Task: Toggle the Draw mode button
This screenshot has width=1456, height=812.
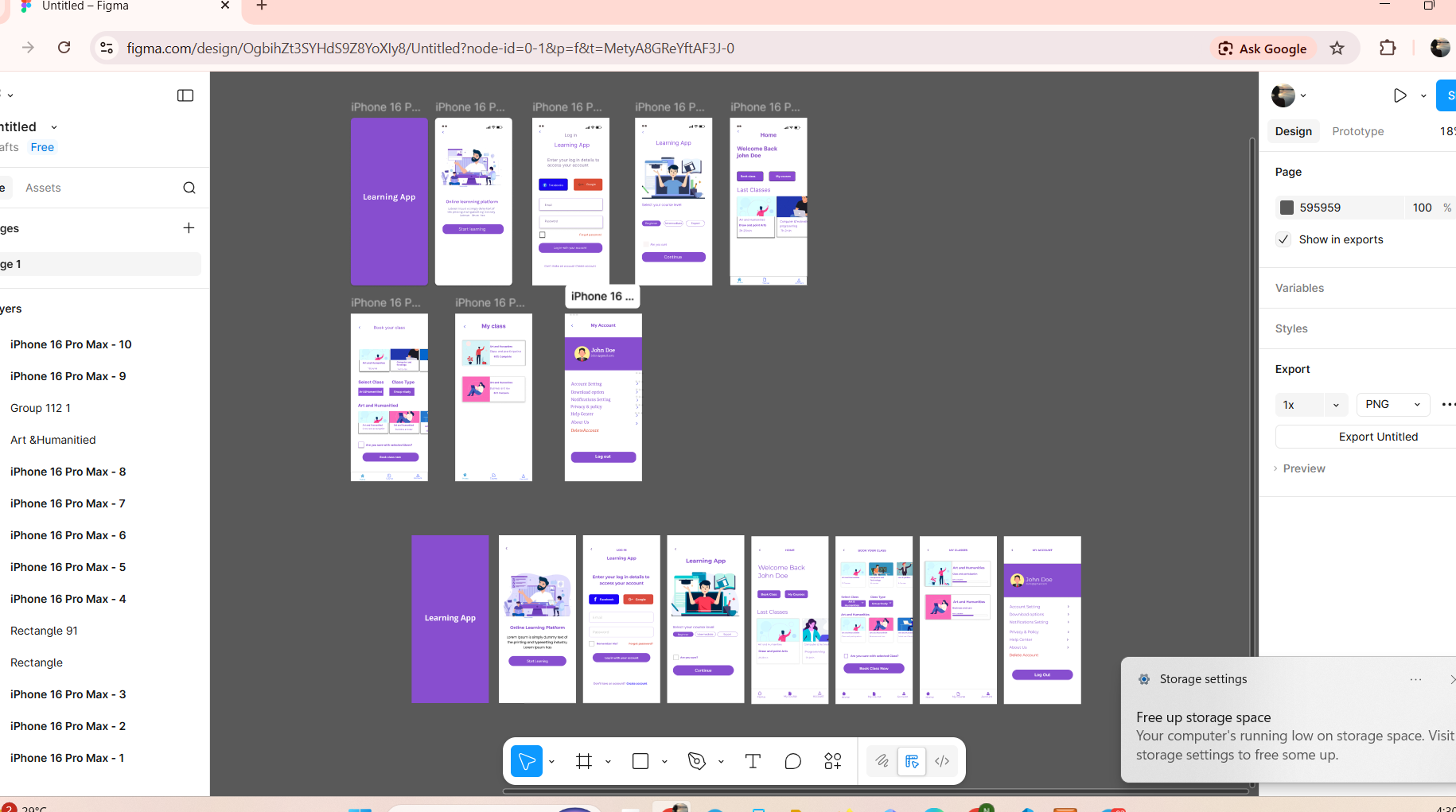Action: [882, 761]
